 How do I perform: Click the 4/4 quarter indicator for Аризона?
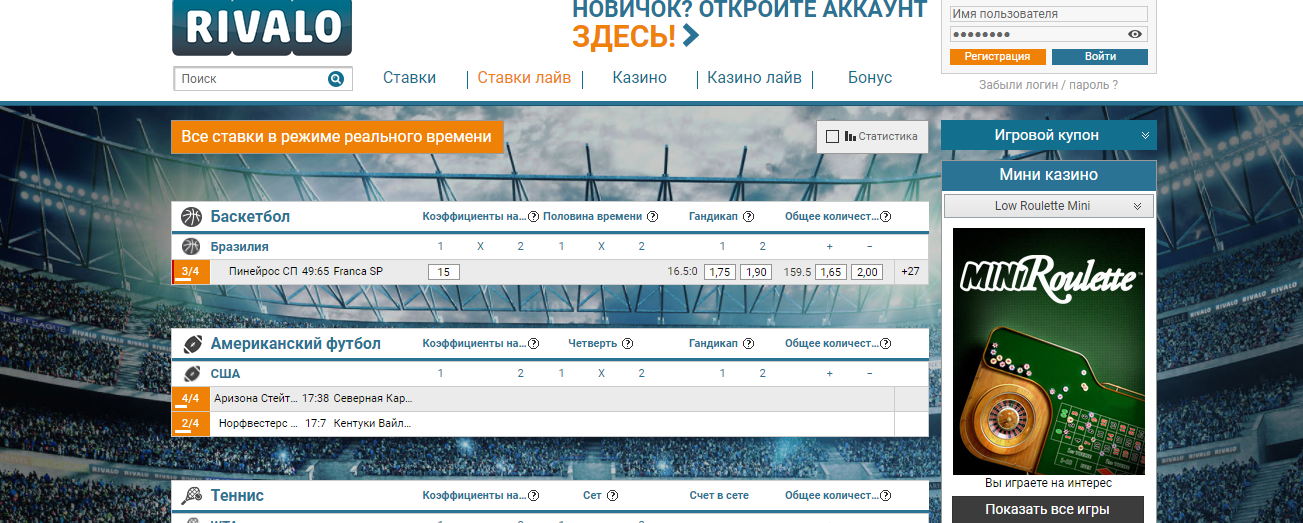click(190, 399)
